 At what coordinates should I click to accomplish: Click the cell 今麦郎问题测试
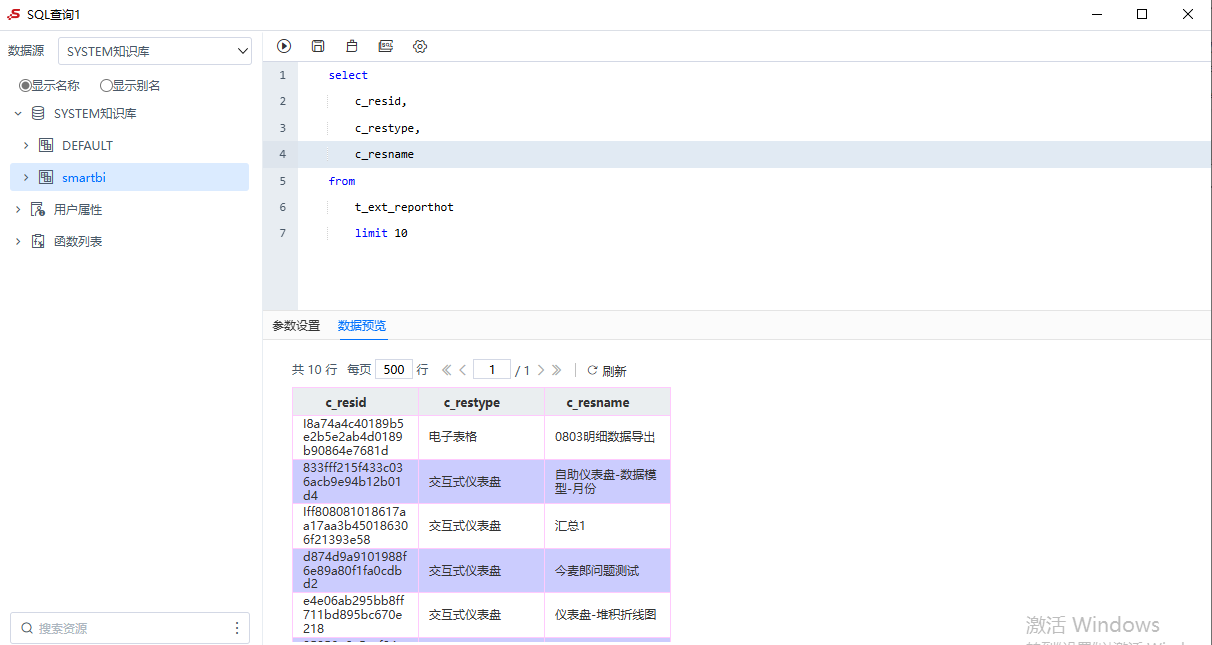click(608, 570)
